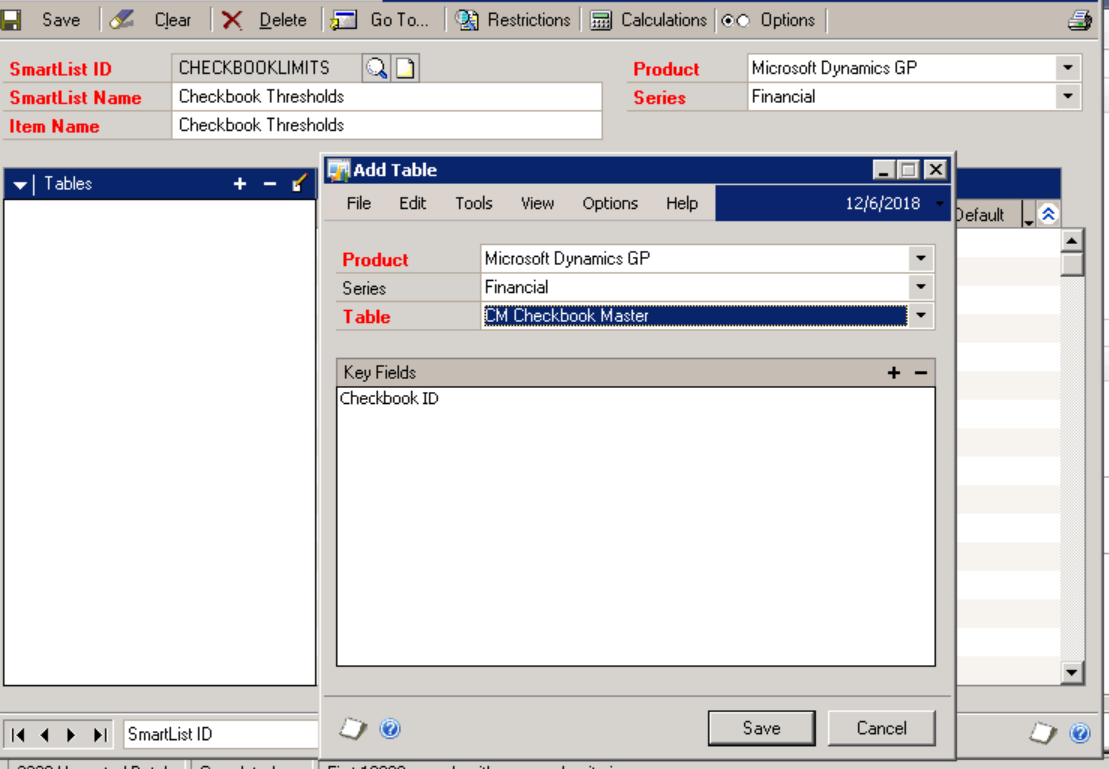The image size is (1109, 769).
Task: Open the Restrictions toolbar item
Action: [513, 20]
